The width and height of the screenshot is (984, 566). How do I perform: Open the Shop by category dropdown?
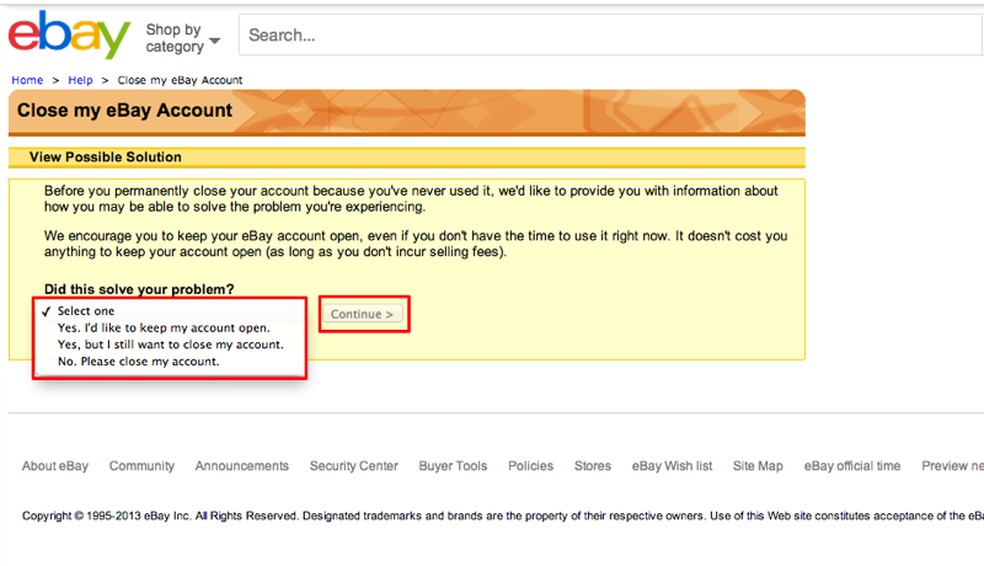[183, 38]
